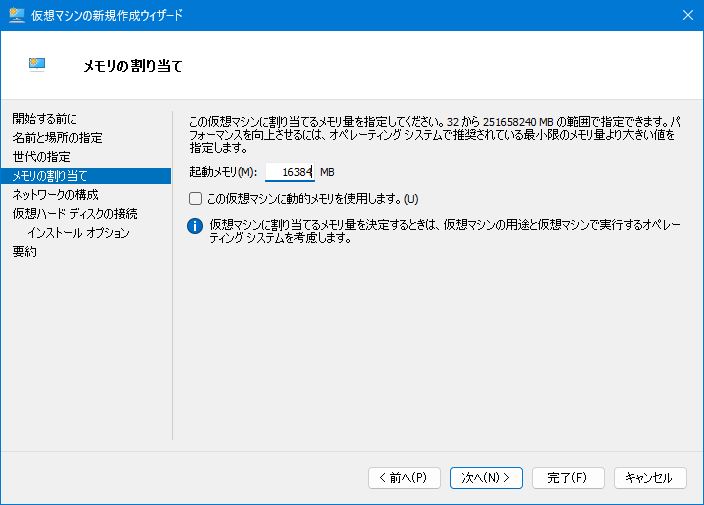
Task: Click the 前へ(P) back button
Action: (404, 478)
